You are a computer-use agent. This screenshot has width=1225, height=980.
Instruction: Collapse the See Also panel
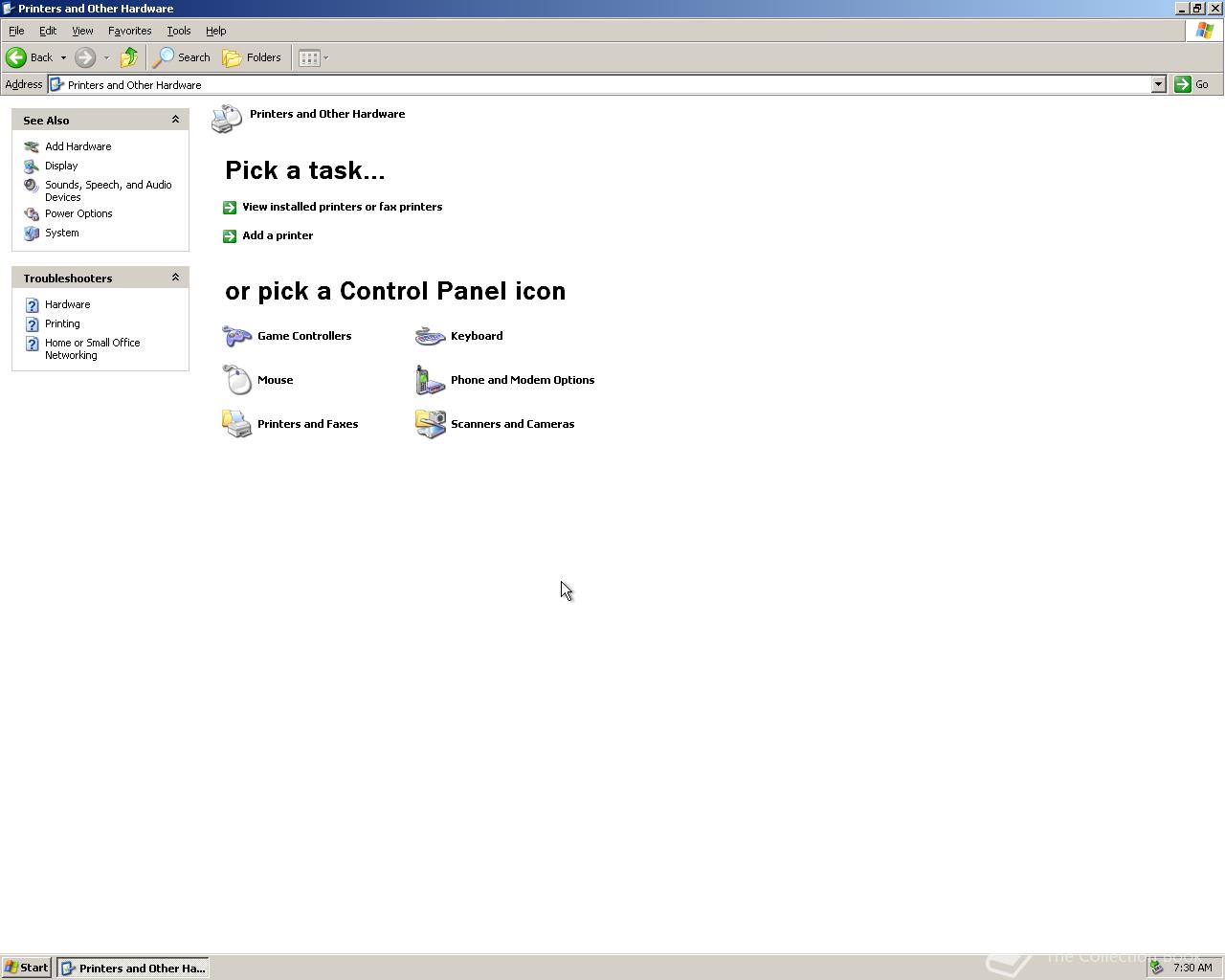pos(175,120)
